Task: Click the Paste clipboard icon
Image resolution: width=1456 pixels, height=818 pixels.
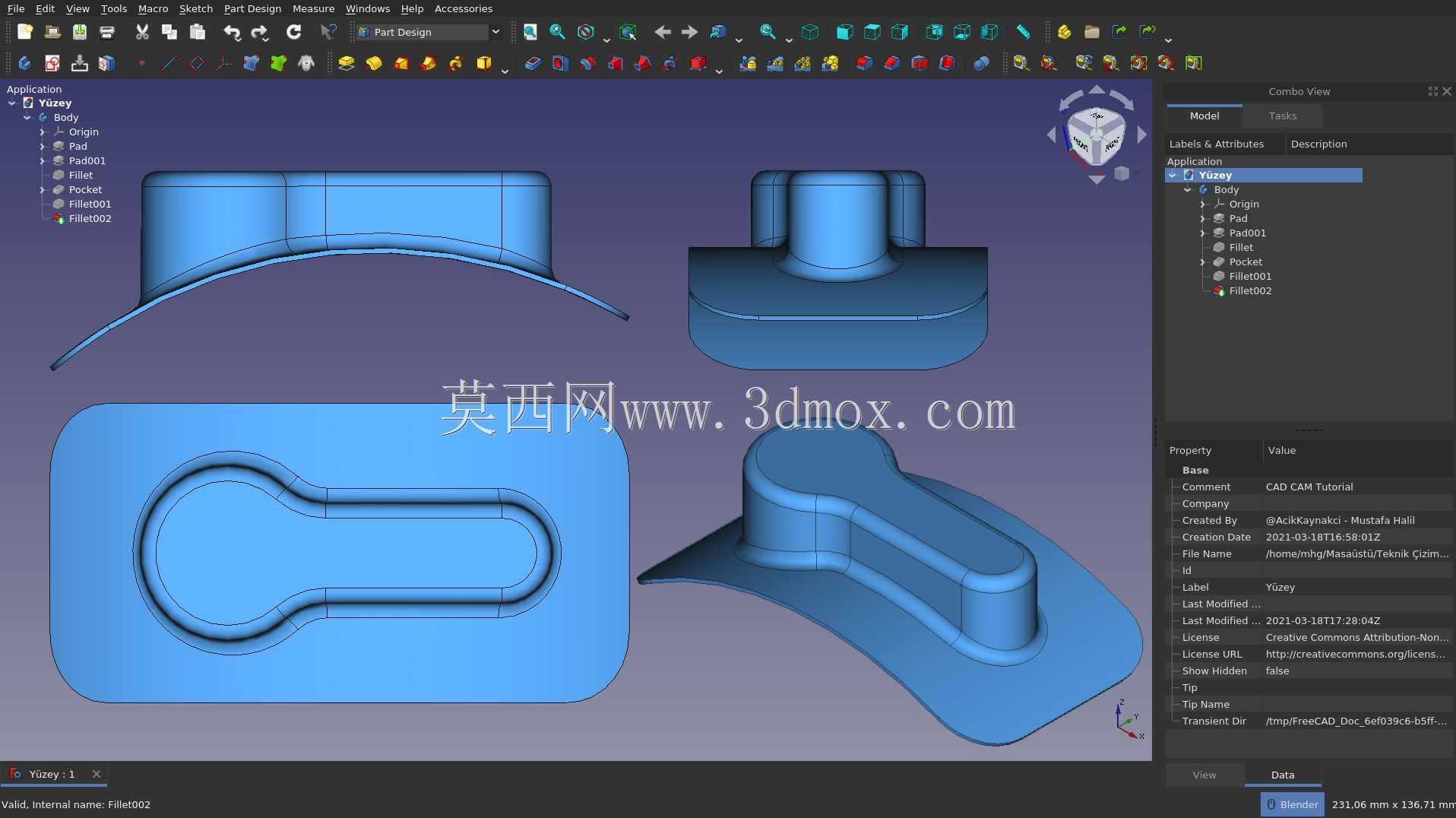Action: [198, 32]
